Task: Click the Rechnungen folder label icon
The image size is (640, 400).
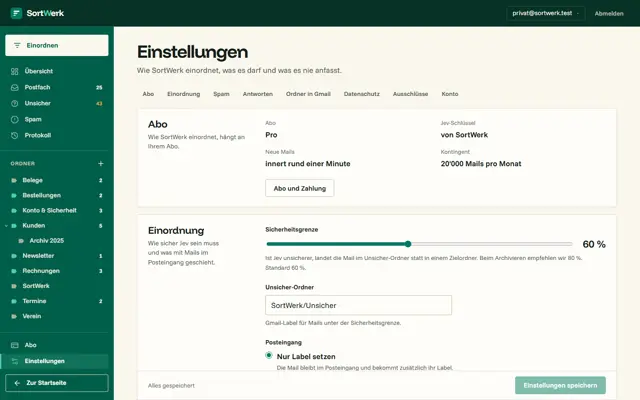Action: pyautogui.click(x=14, y=271)
